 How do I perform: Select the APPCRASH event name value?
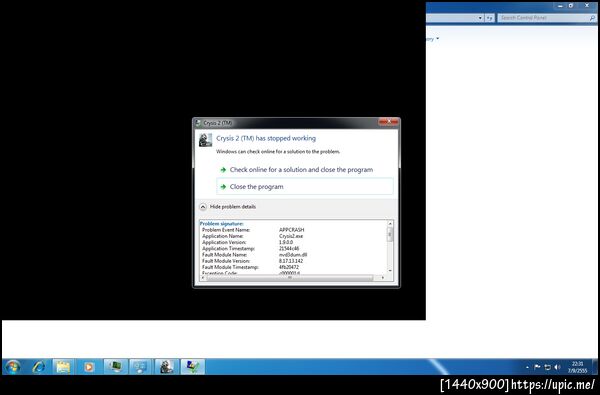coord(292,230)
